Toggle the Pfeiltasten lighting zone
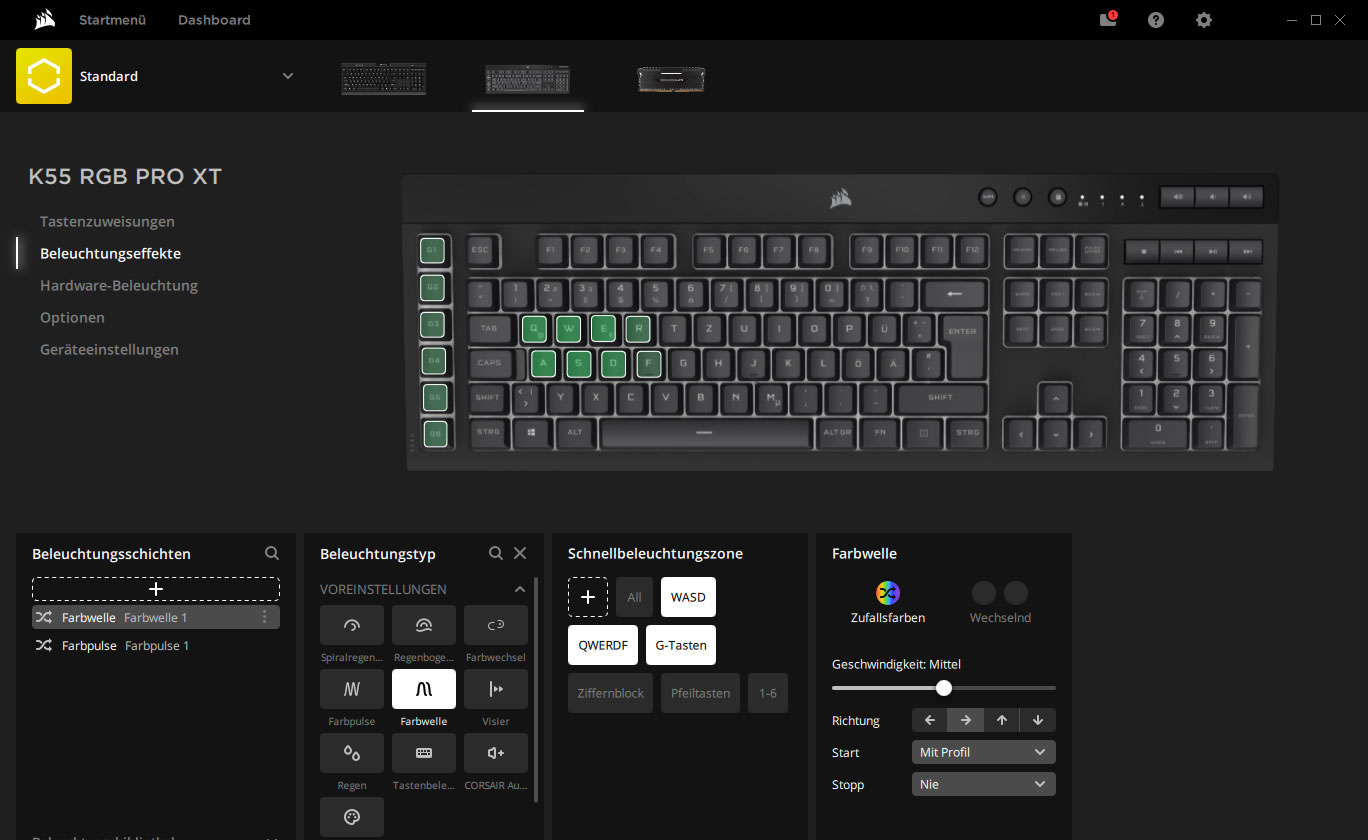The height and width of the screenshot is (840, 1368). point(700,693)
